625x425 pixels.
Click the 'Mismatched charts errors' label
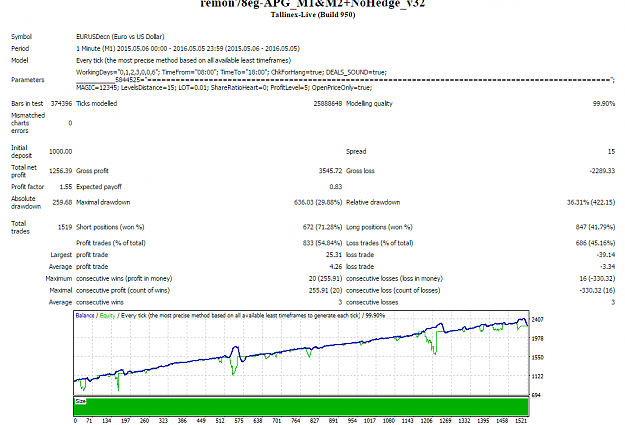[x=28, y=123]
